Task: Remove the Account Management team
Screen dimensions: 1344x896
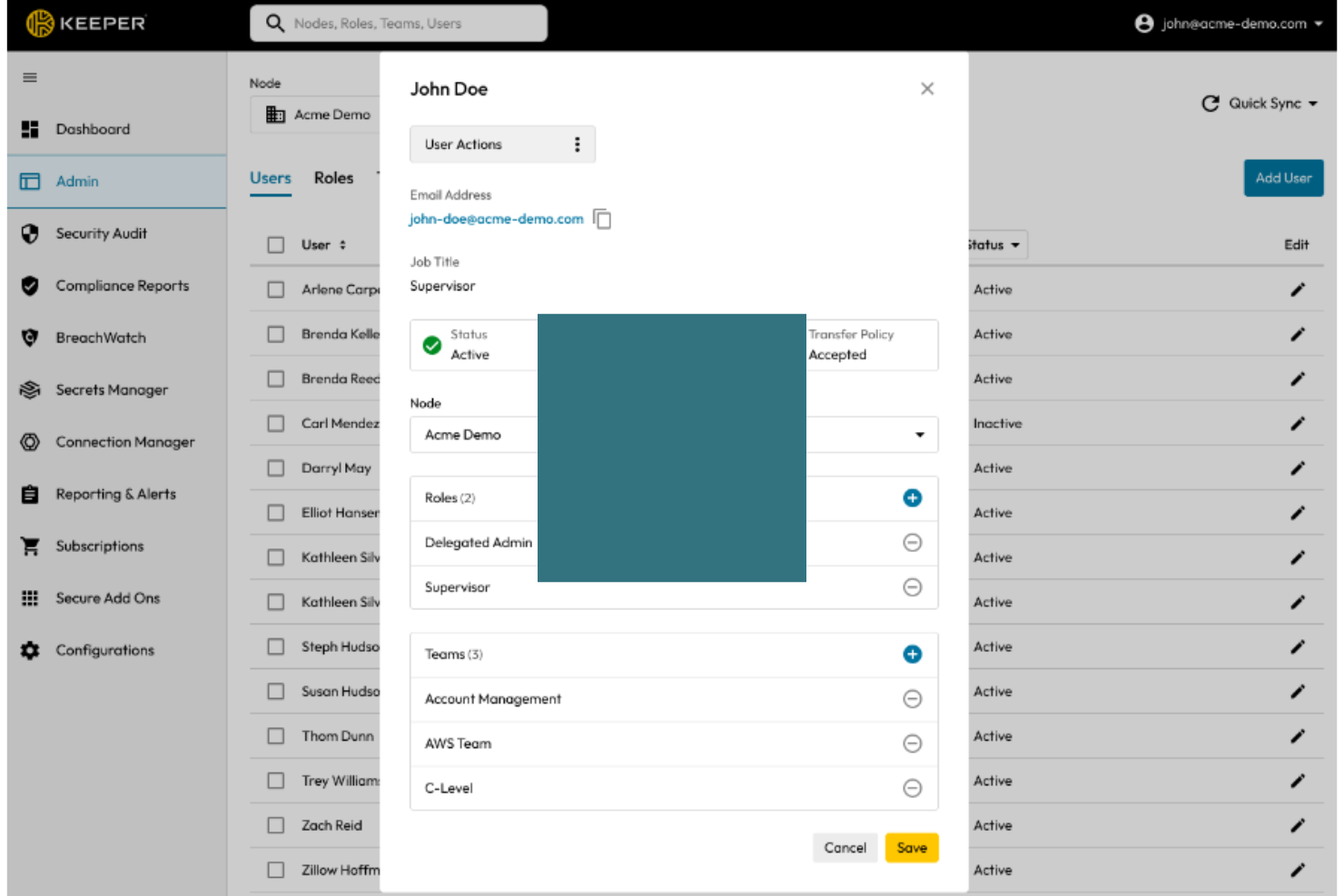Action: click(x=913, y=699)
